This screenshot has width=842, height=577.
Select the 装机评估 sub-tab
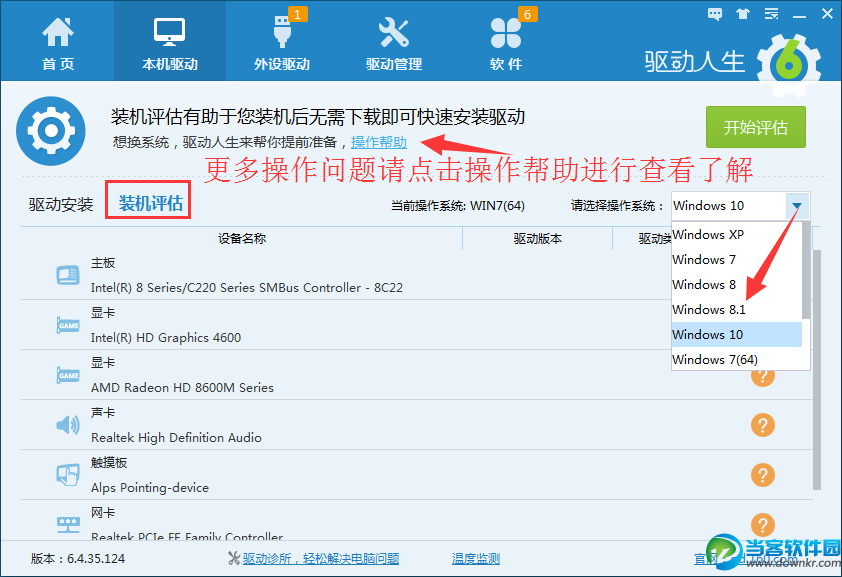pyautogui.click(x=150, y=203)
